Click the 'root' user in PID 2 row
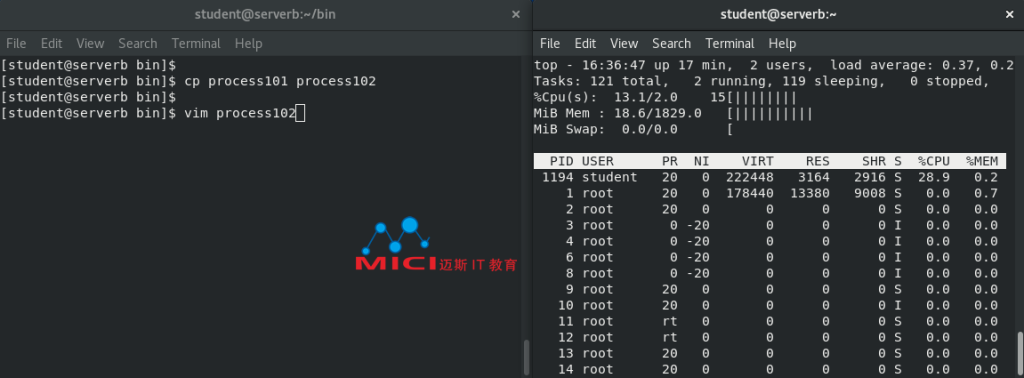This screenshot has width=1024, height=378. (598, 209)
